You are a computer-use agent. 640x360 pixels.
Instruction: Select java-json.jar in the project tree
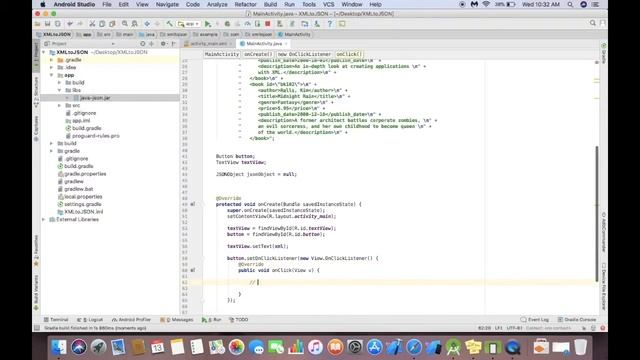click(95, 98)
